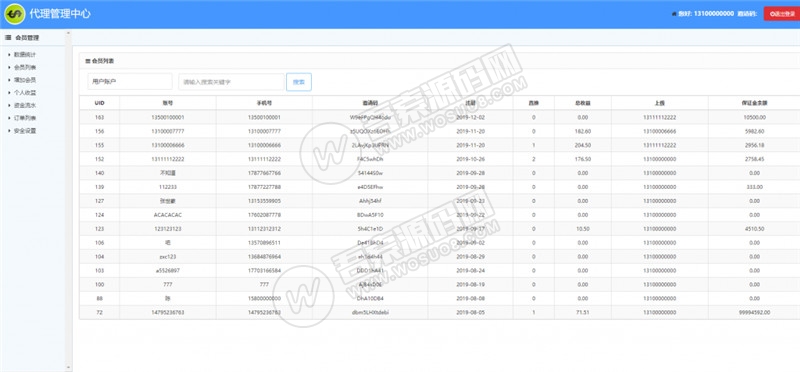Click account zxc123 in row UID 104
Screen dimensions: 800x372
point(167,257)
